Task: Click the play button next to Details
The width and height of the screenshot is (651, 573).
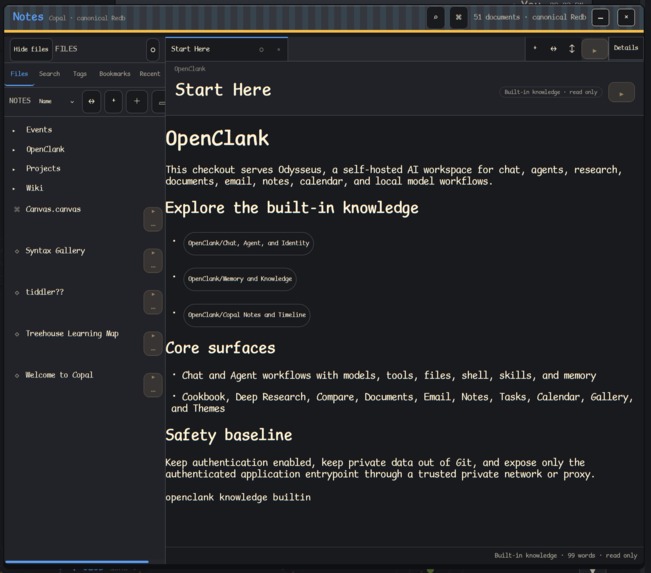Action: tap(594, 50)
